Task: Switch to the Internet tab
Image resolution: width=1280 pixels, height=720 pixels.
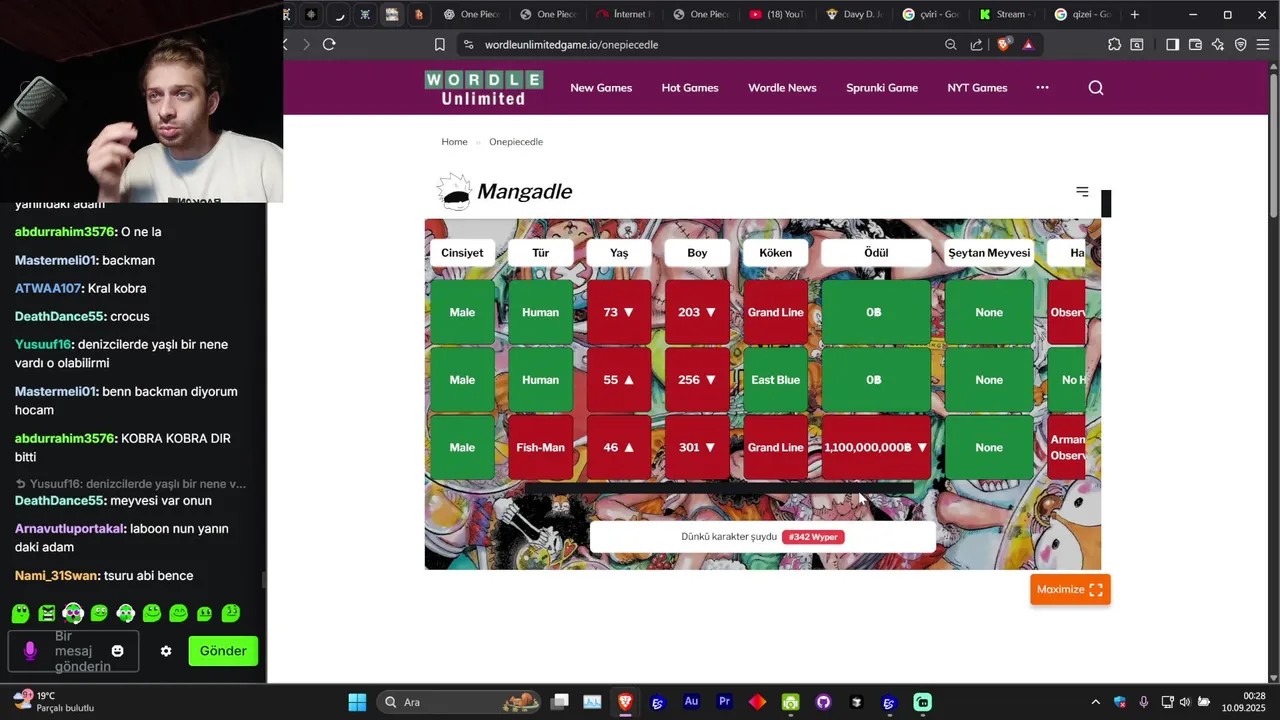Action: coord(624,15)
